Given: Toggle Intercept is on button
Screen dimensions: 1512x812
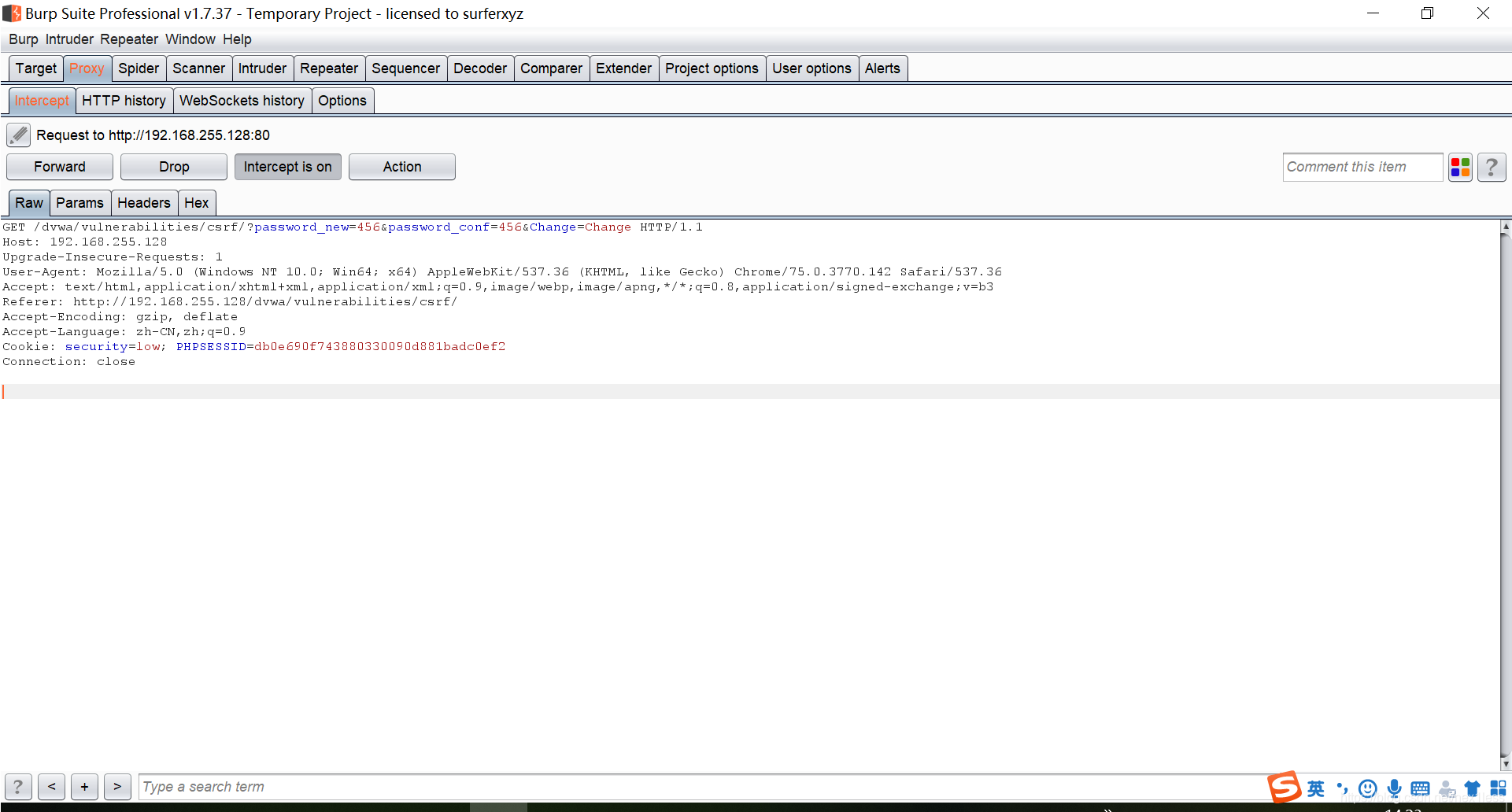Looking at the screenshot, I should 288,167.
